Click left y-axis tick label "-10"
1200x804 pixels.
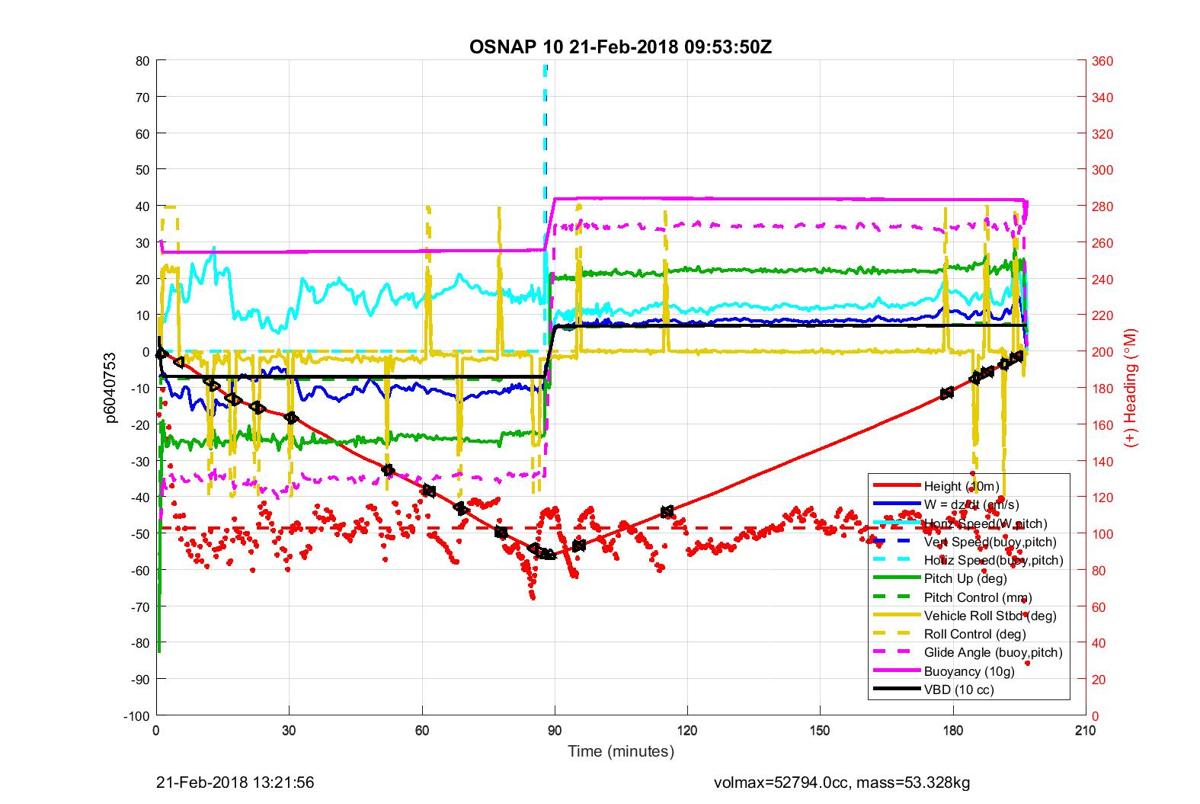[141, 388]
